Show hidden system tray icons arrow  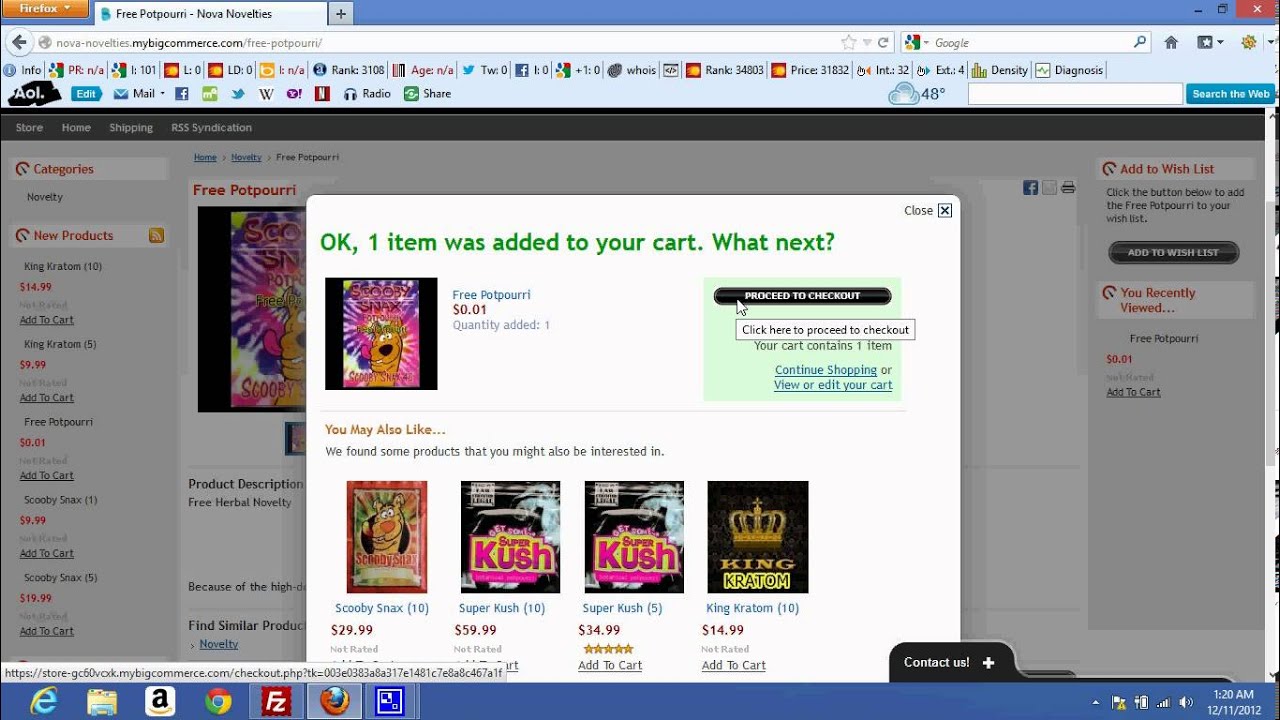[x=1096, y=702]
